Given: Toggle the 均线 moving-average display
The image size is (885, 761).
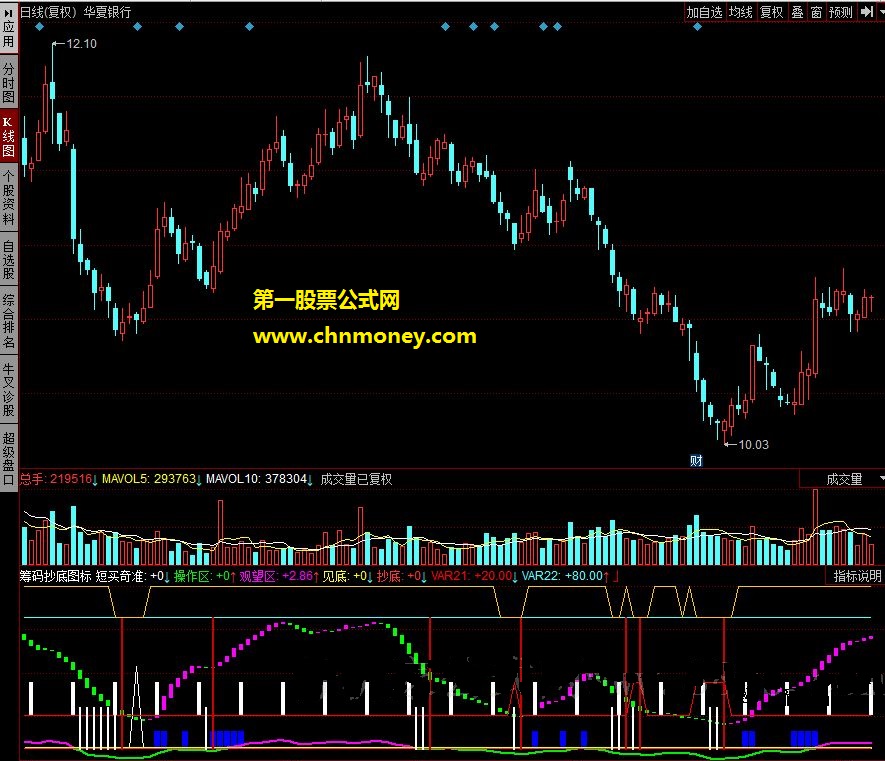Looking at the screenshot, I should pos(741,12).
